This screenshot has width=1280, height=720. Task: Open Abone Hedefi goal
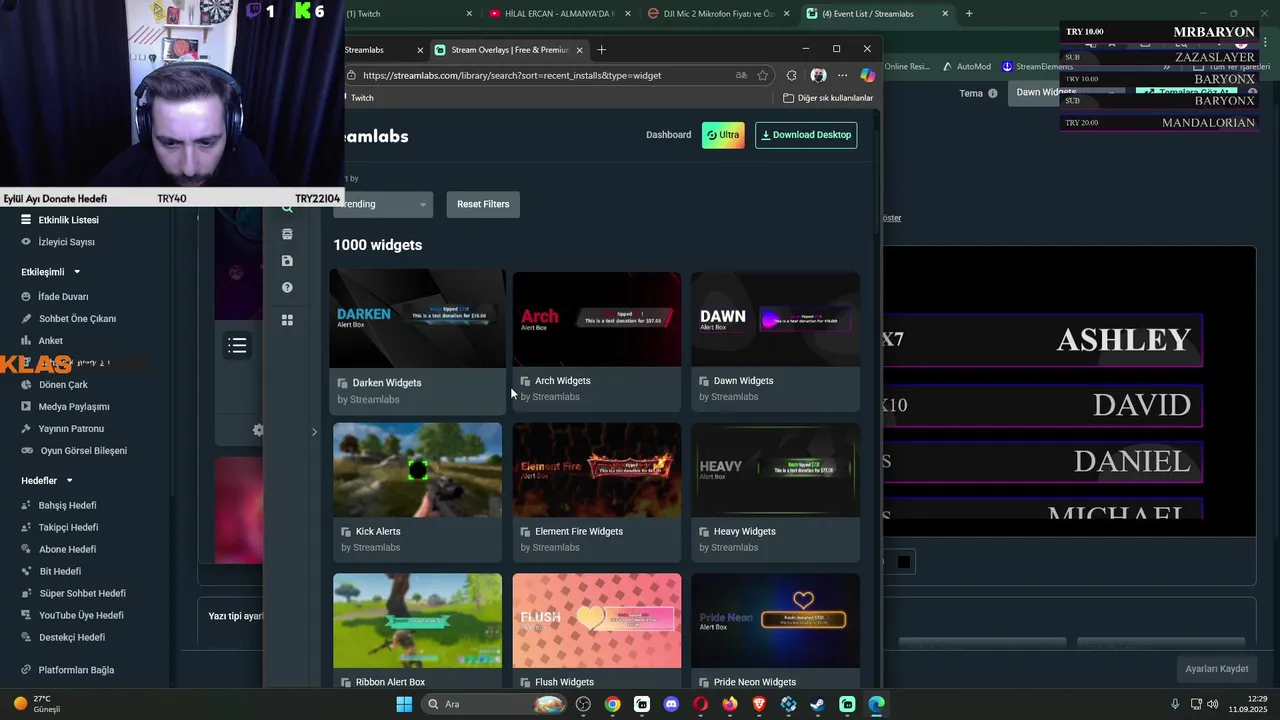click(58, 550)
